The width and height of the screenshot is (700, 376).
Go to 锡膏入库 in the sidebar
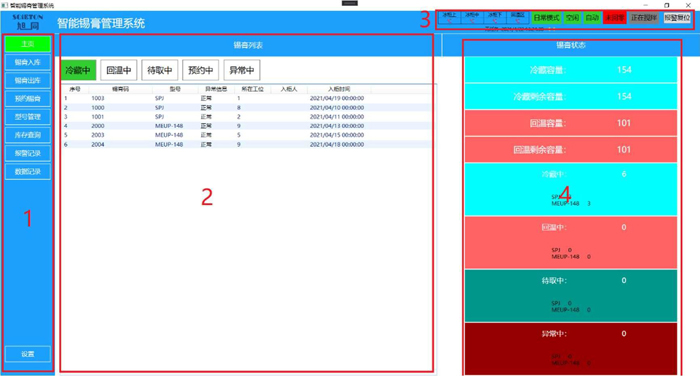28,62
